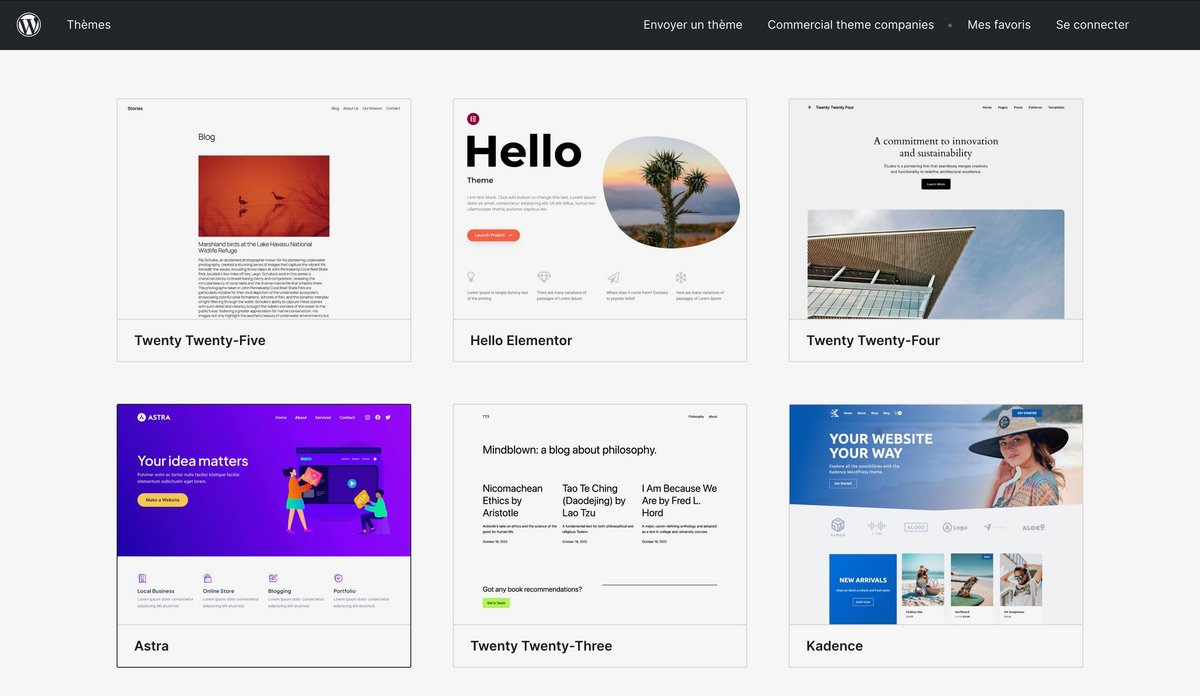This screenshot has height=696, width=1200.
Task: Click the Twenty Twenty-Three theme title
Action: tap(541, 646)
